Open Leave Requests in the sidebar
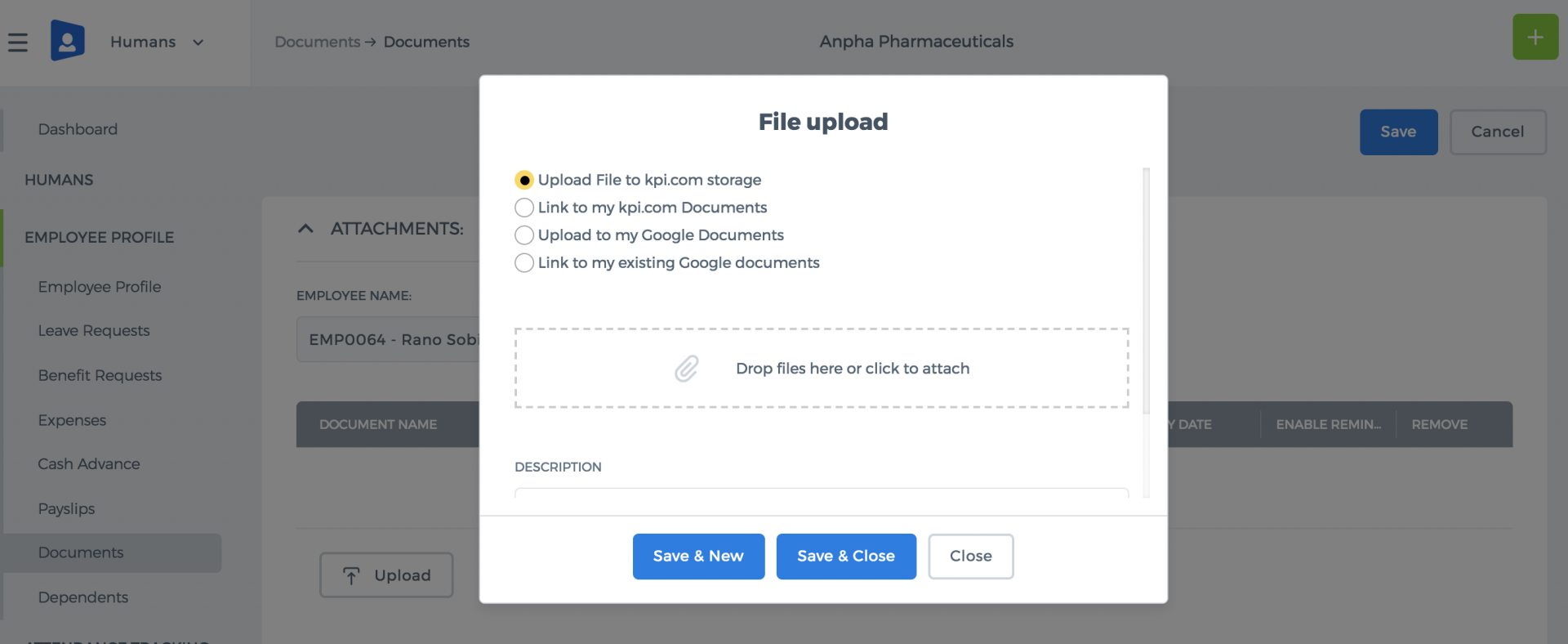This screenshot has height=644, width=1568. click(x=94, y=330)
